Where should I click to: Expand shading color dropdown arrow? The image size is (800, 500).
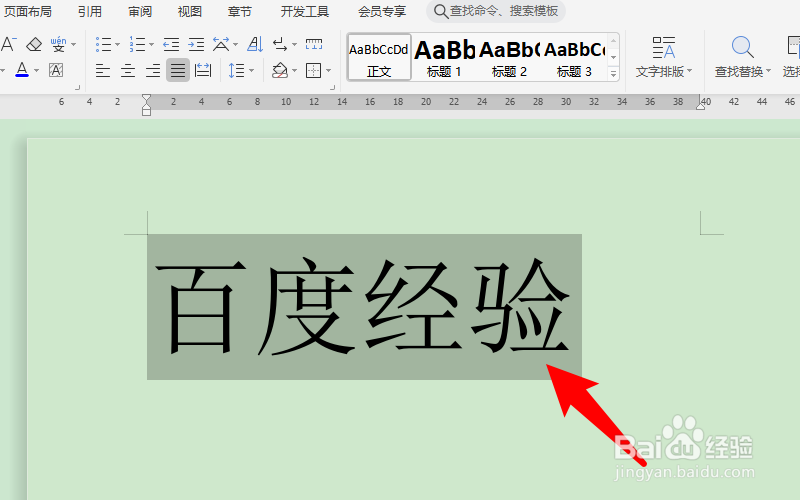point(294,70)
